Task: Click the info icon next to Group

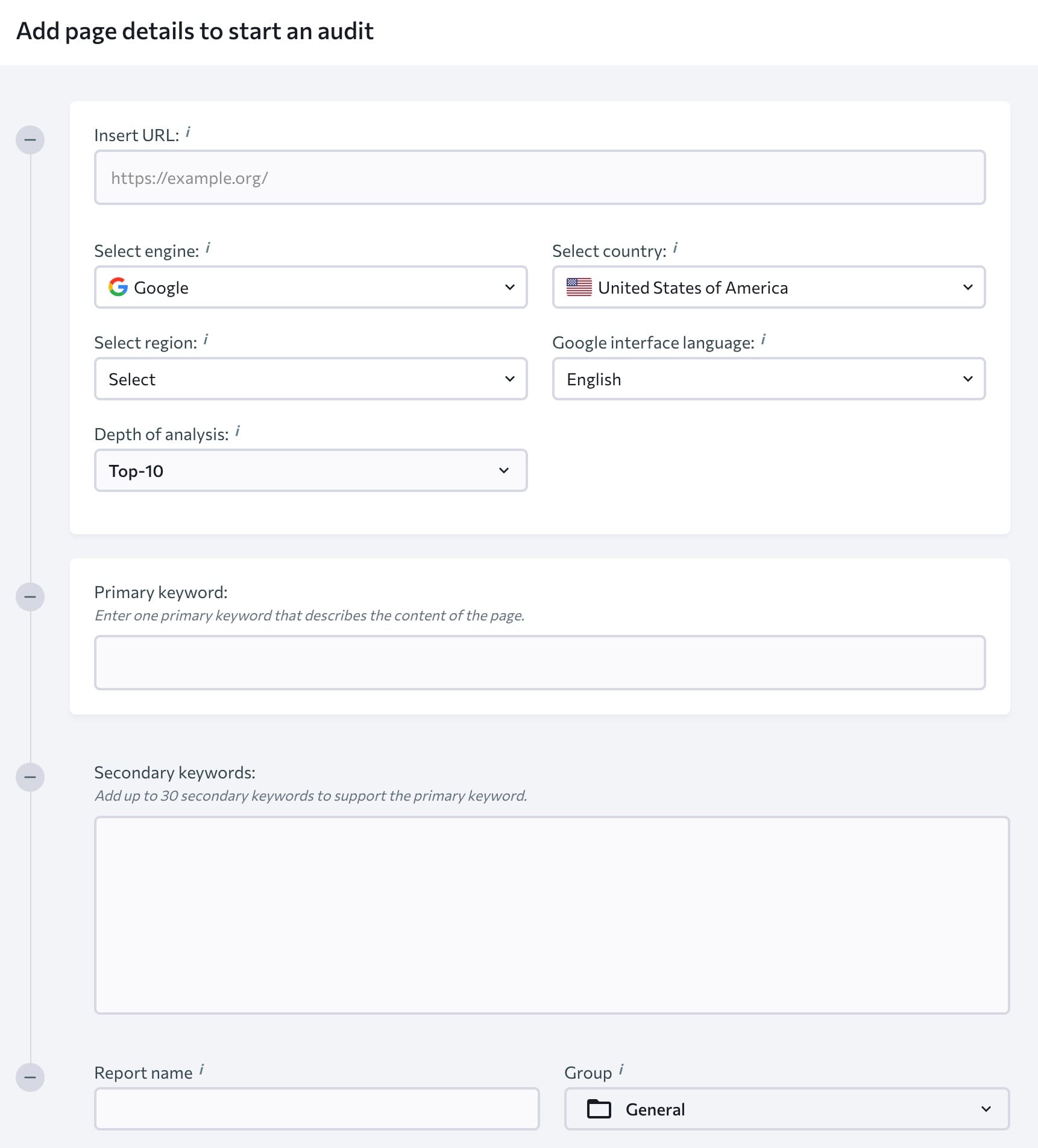Action: (x=621, y=1070)
